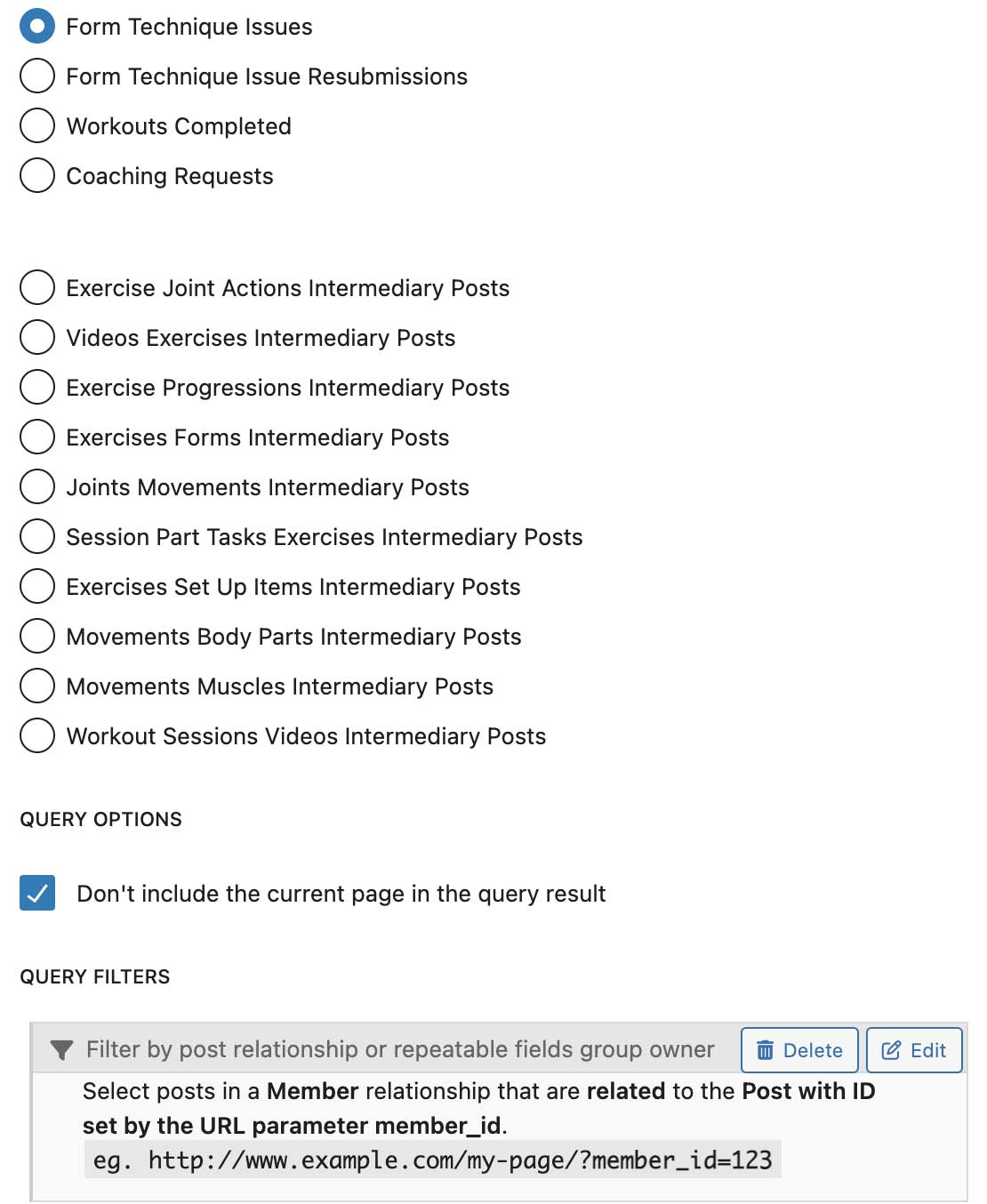987x1204 pixels.
Task: Choose Videos Exercises Intermediary Posts
Action: click(x=37, y=338)
